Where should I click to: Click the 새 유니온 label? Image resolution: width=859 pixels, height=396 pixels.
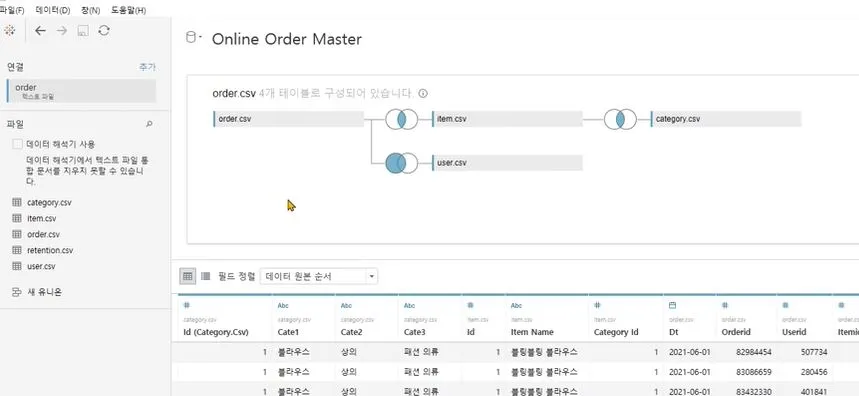tap(44, 292)
